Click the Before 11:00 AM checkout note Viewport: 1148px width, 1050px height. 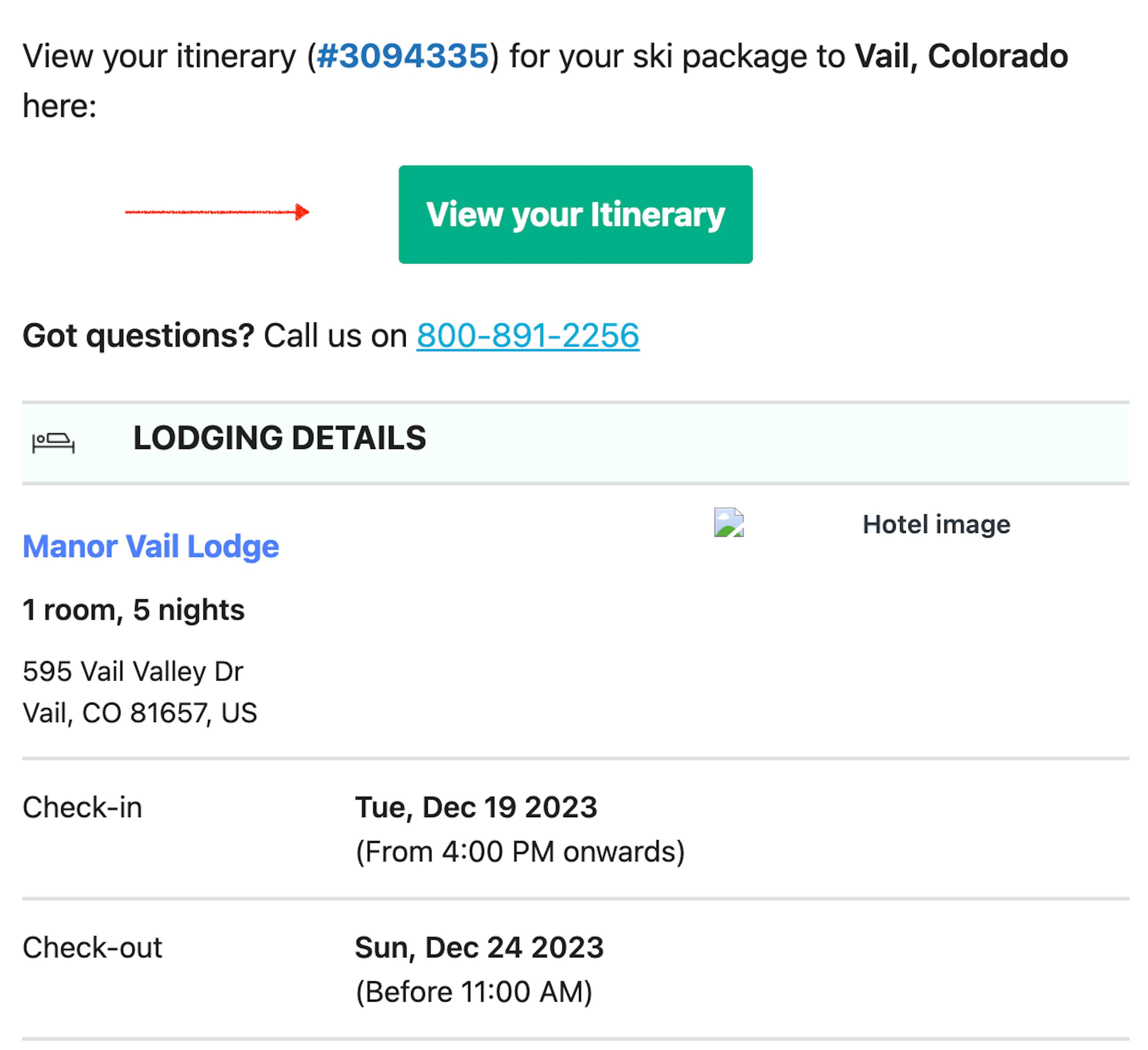coord(474,992)
